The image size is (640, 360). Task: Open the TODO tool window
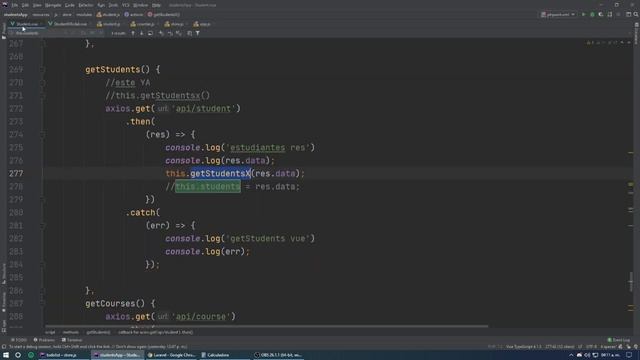point(19,340)
